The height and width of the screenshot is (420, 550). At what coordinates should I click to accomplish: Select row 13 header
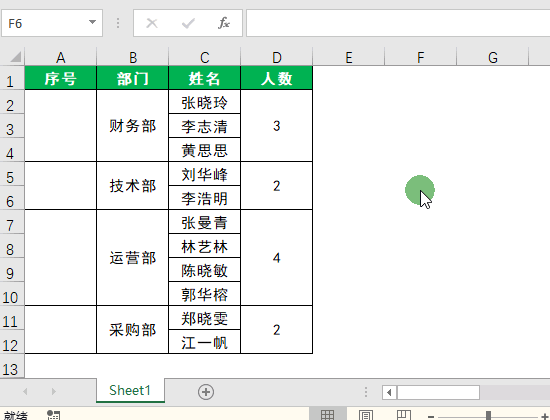point(12,366)
